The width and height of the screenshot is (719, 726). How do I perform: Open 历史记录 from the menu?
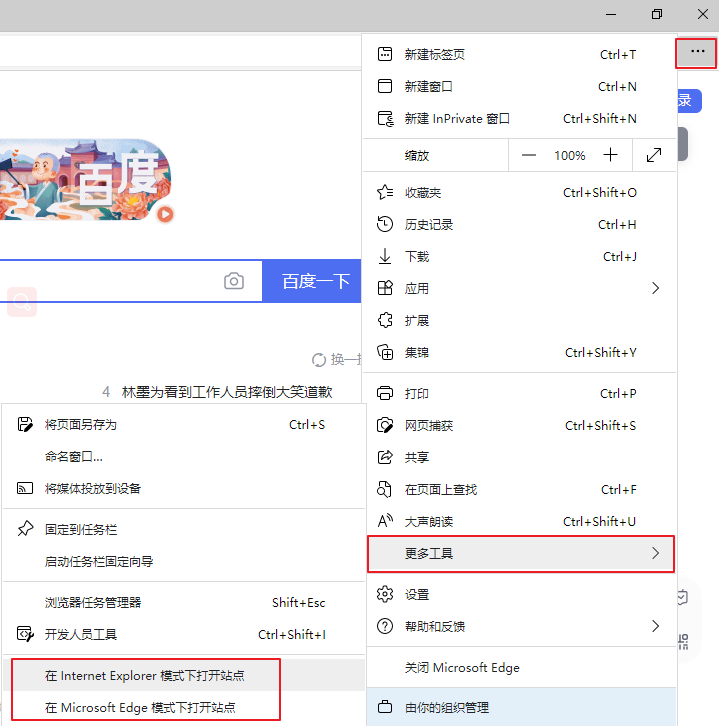[x=519, y=224]
